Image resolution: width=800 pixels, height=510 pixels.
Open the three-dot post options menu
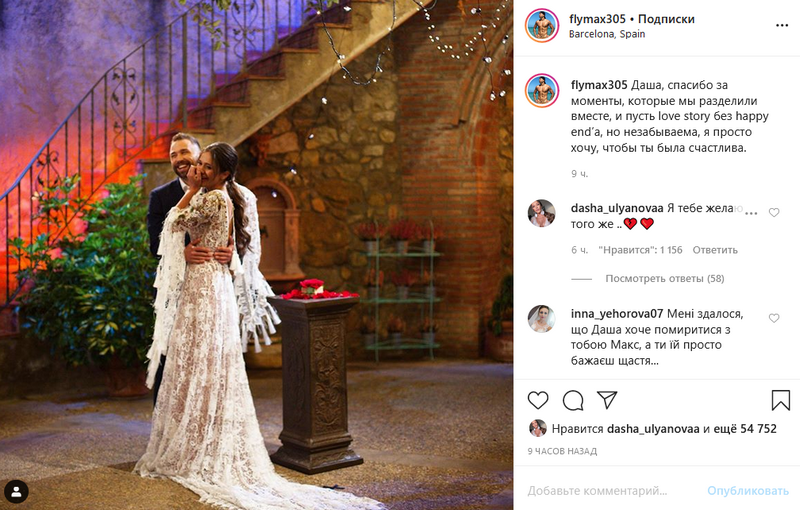point(782,26)
